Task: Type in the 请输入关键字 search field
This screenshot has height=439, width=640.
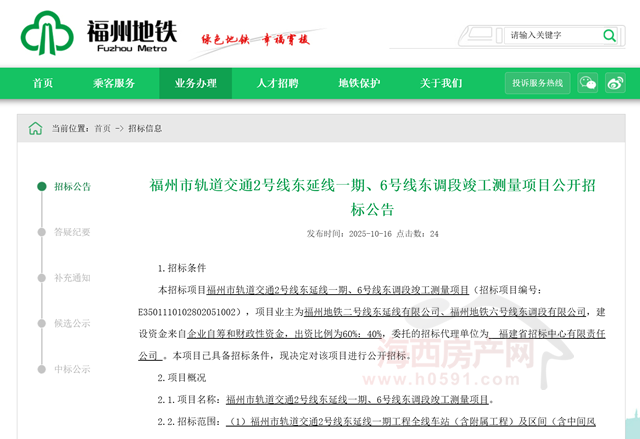Action: click(553, 35)
